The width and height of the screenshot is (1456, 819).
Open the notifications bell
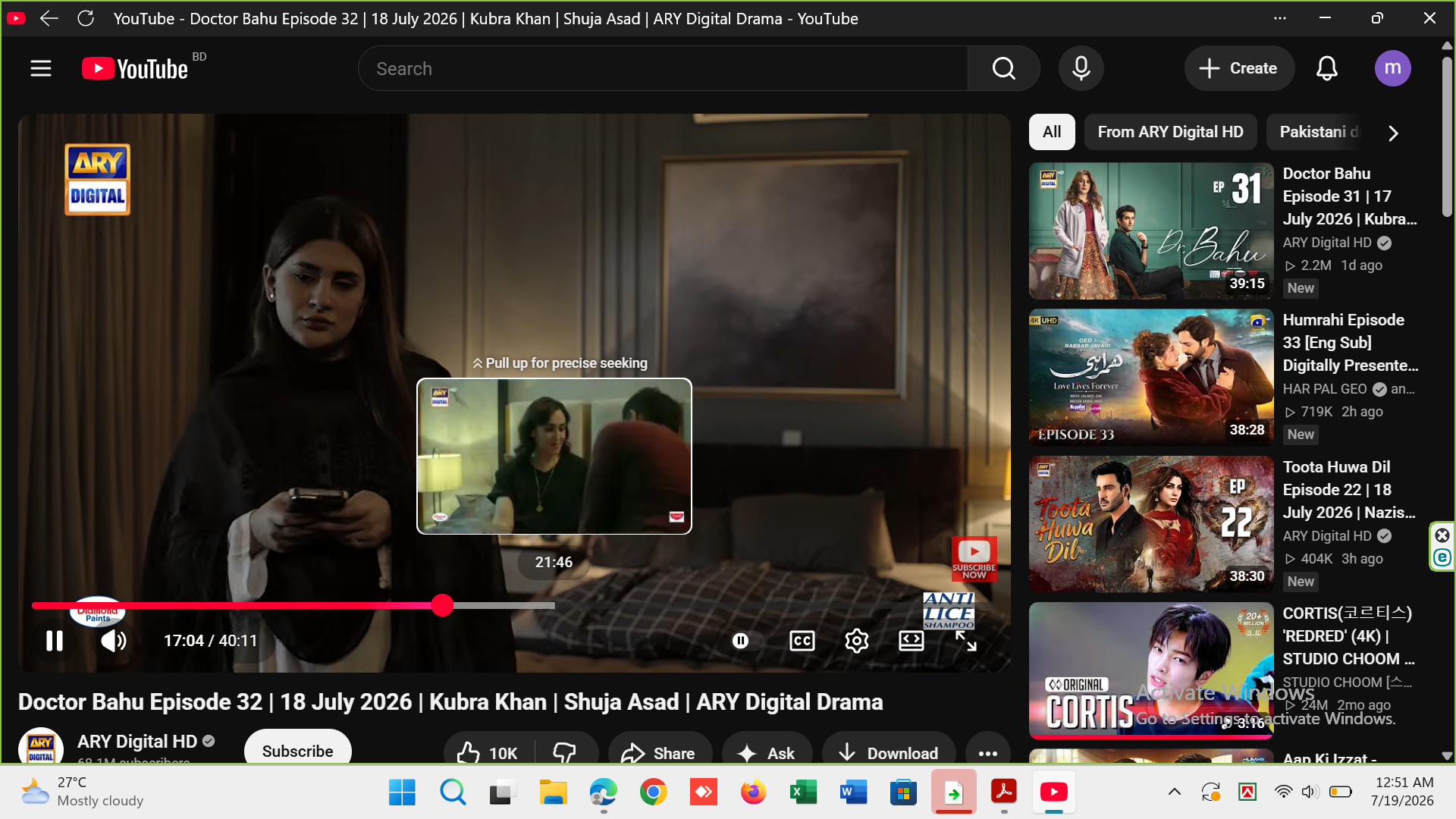pos(1326,68)
